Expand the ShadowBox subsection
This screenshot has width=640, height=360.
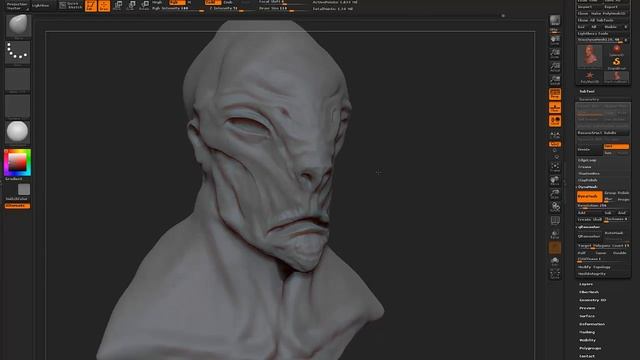[589, 173]
